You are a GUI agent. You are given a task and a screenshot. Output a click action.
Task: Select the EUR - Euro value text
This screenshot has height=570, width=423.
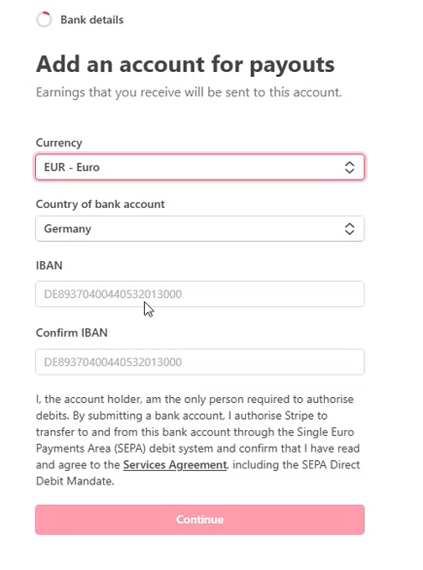72,167
